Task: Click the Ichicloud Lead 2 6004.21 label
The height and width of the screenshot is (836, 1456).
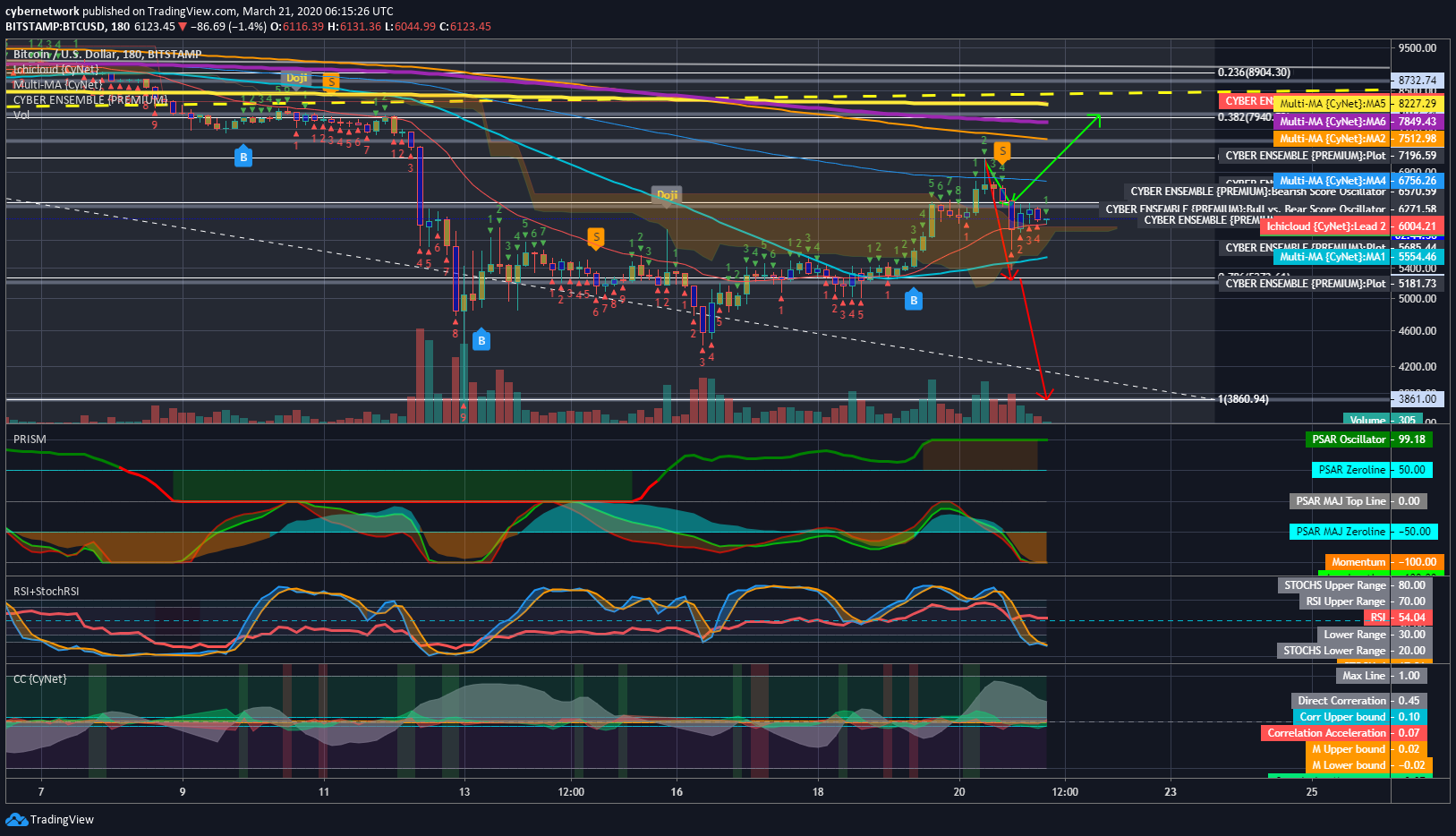Action: pyautogui.click(x=1351, y=226)
